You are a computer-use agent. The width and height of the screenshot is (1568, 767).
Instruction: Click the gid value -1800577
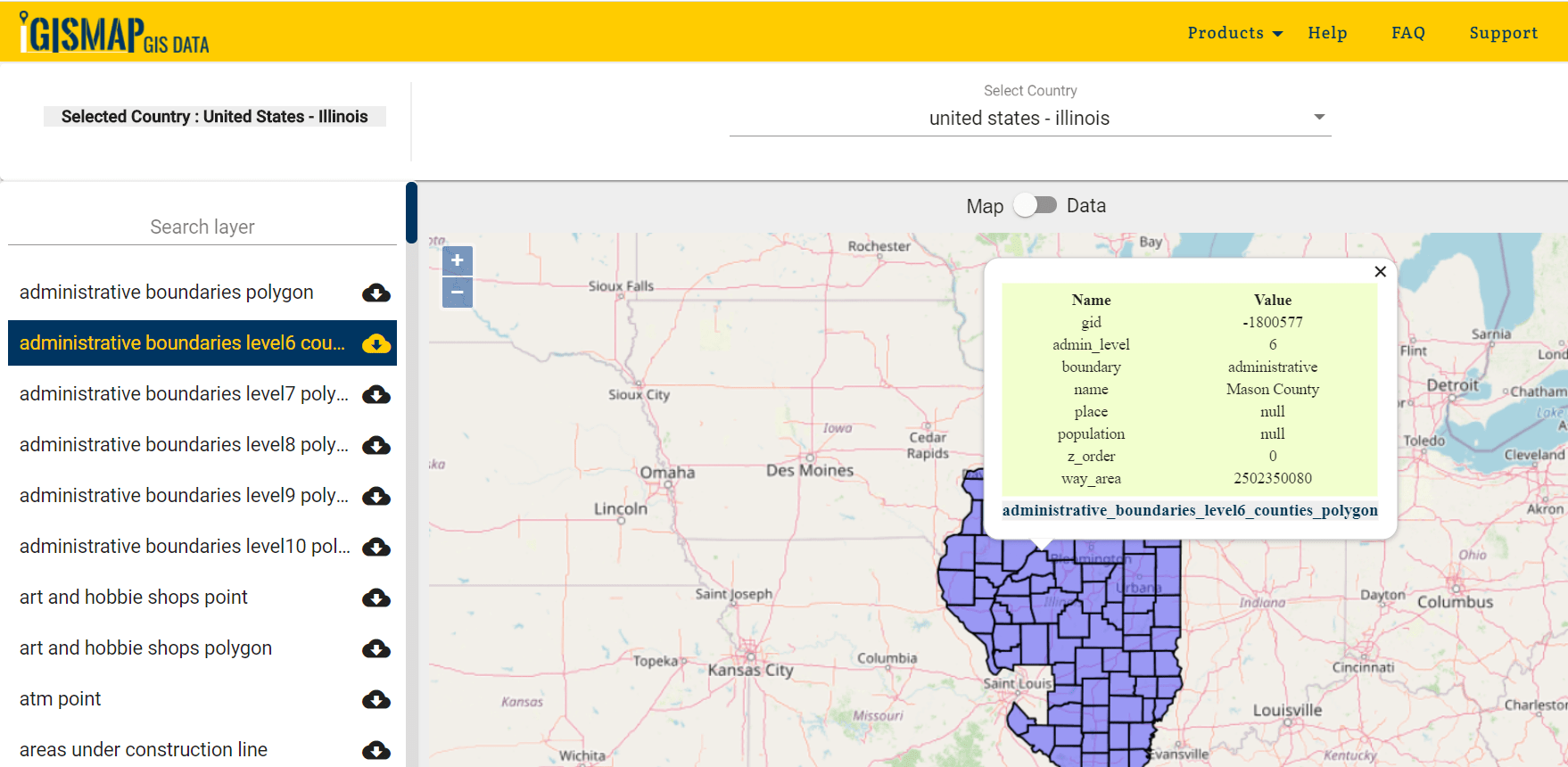pos(1273,323)
